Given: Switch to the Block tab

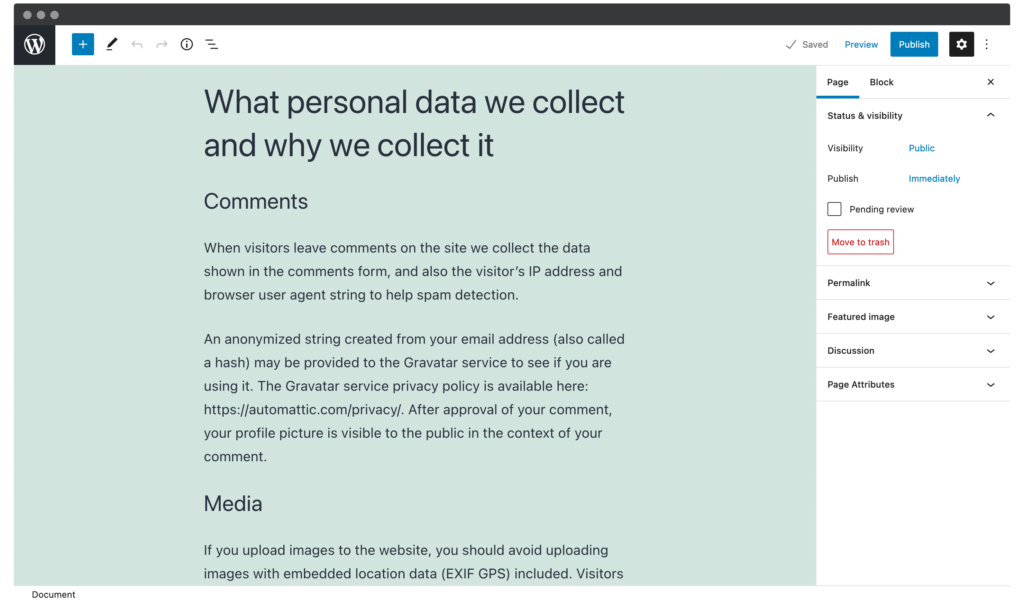Looking at the screenshot, I should [881, 82].
